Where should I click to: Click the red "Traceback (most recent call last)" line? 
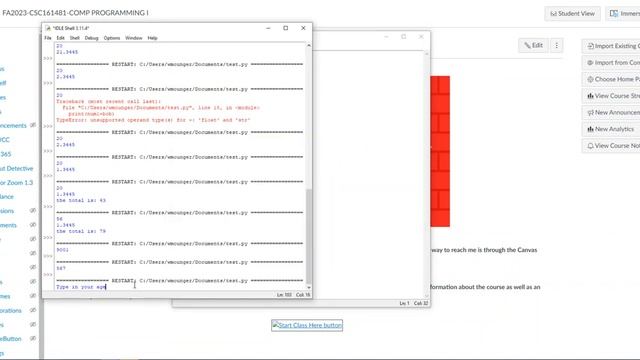coord(108,101)
